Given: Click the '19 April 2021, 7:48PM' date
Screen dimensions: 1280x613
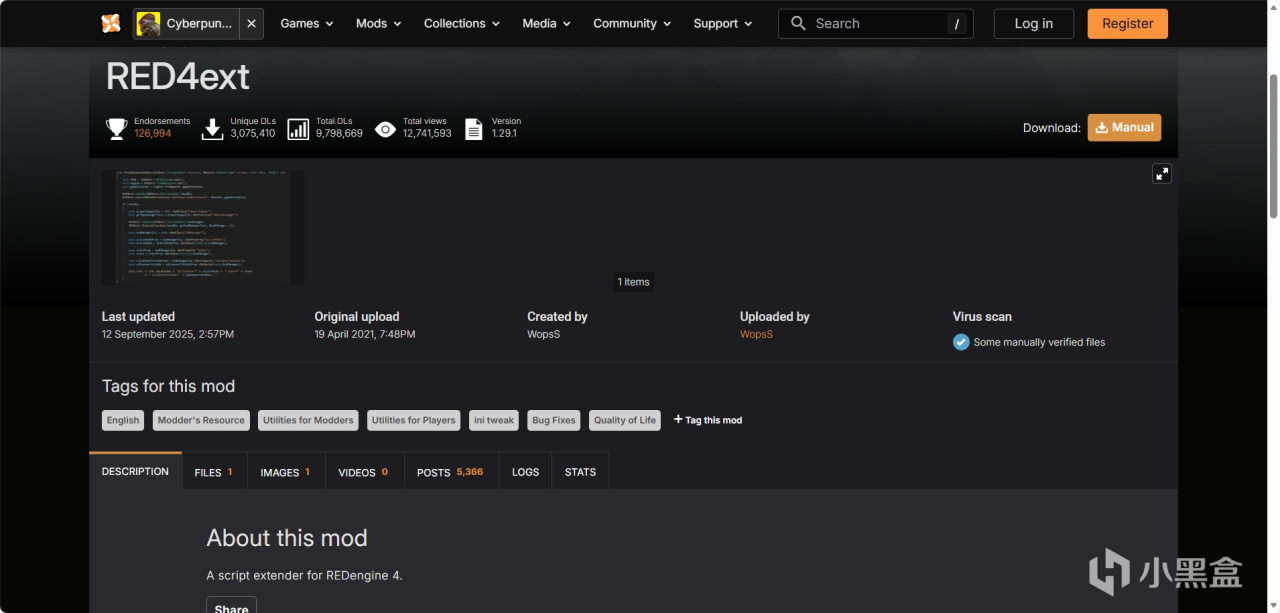Looking at the screenshot, I should [x=365, y=334].
